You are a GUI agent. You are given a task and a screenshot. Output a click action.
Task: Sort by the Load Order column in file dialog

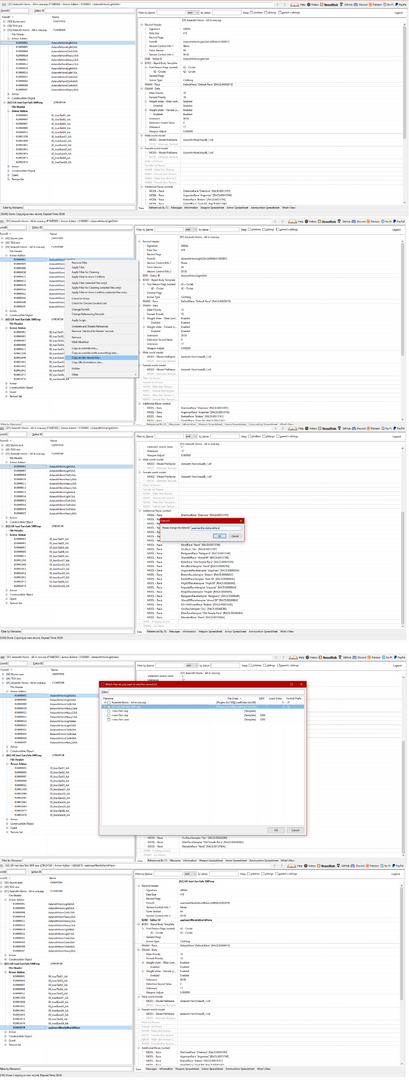click(x=276, y=698)
